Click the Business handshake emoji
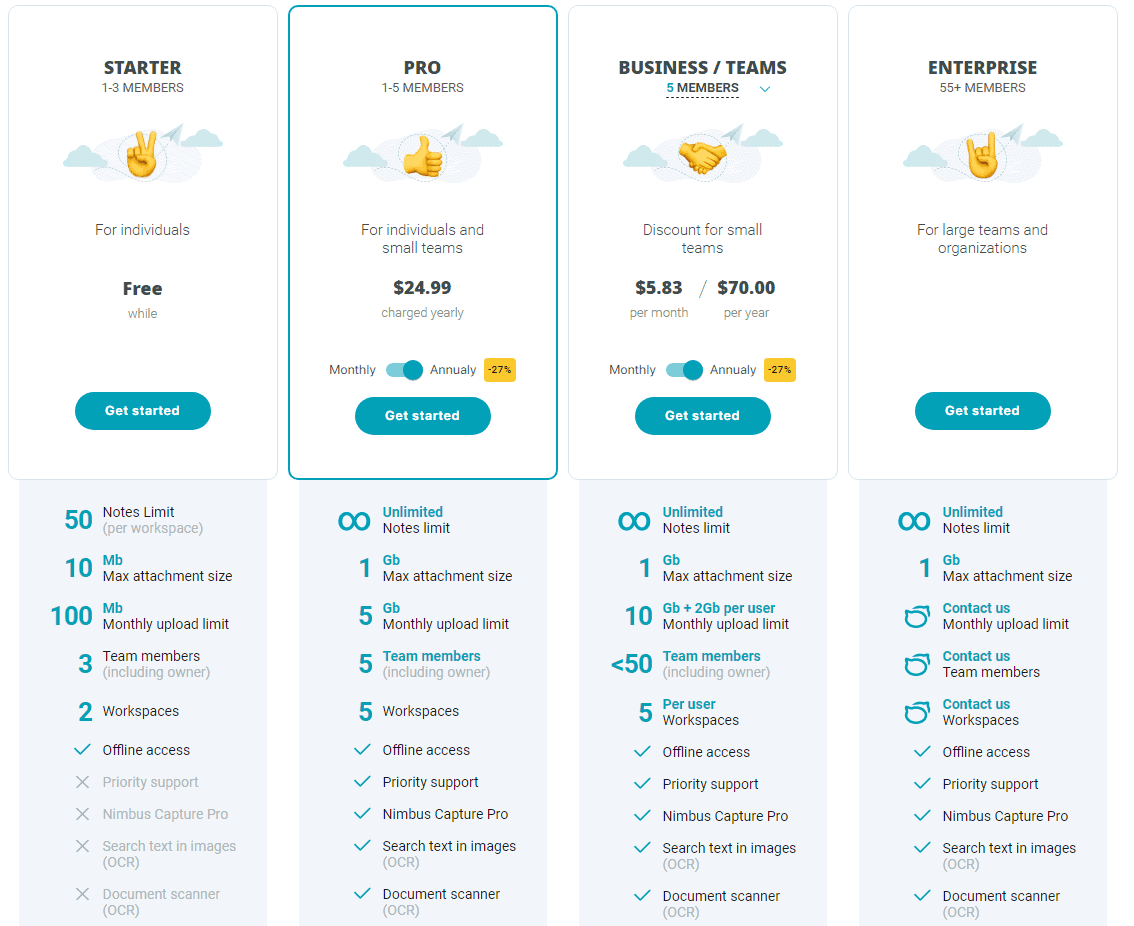 coord(702,156)
